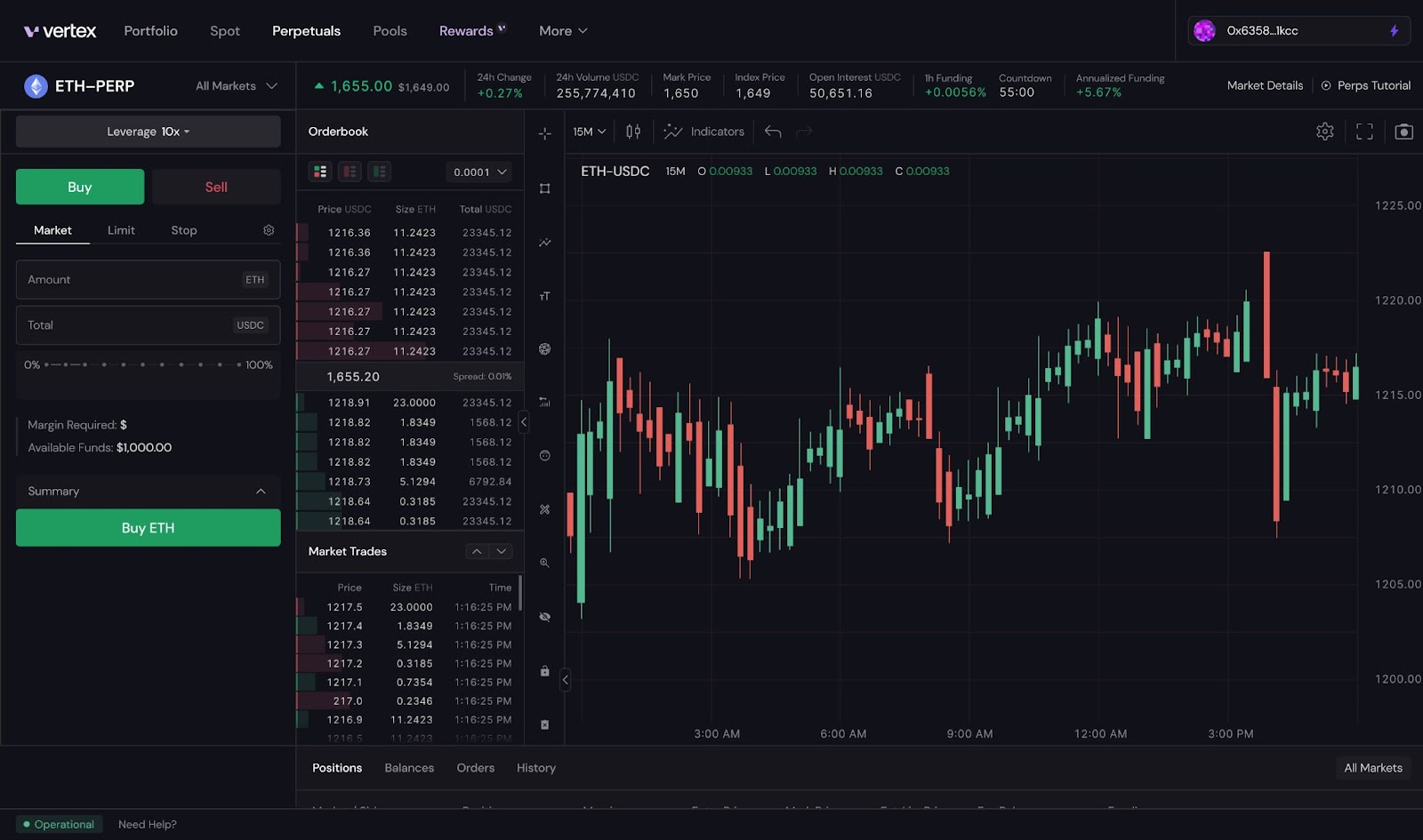Open the Leverage 10x dropdown

[x=149, y=132]
